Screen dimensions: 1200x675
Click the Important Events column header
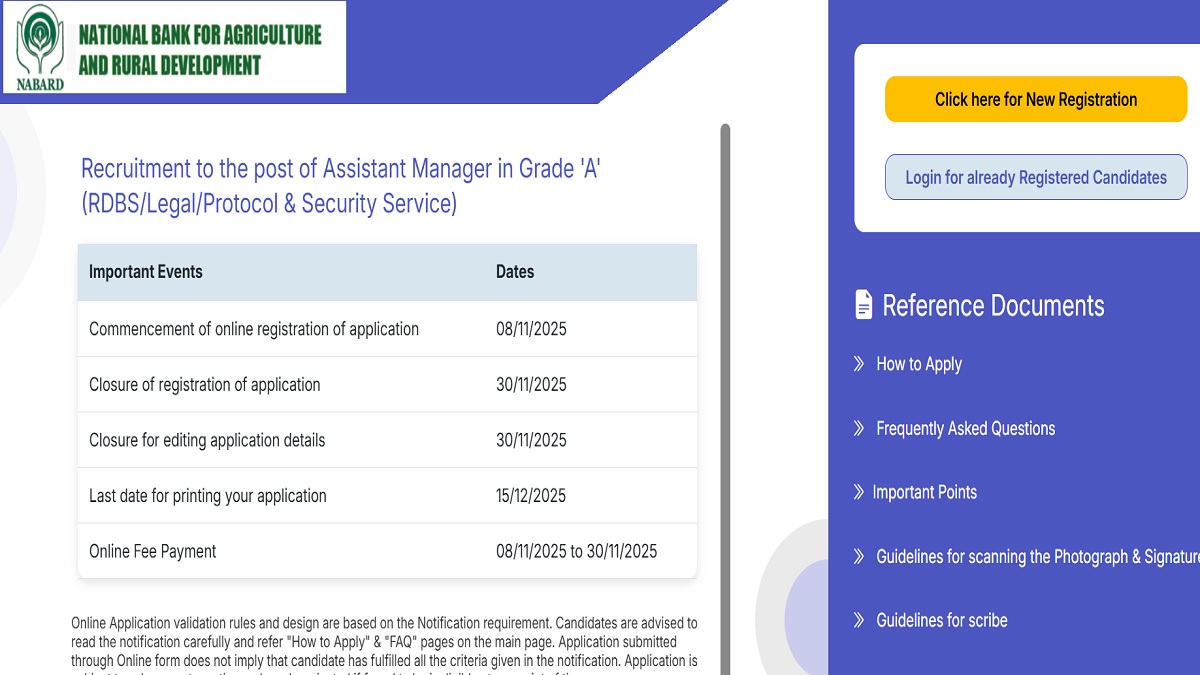coord(146,272)
